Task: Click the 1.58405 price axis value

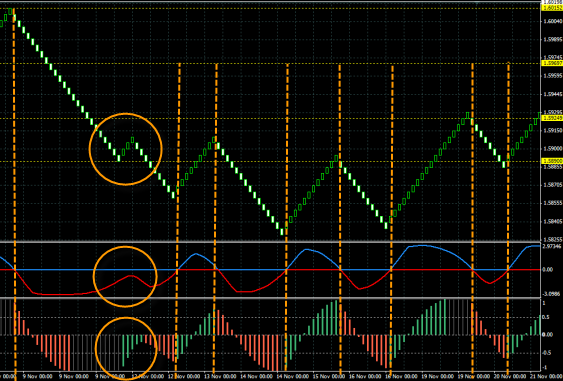Action: coord(553,221)
